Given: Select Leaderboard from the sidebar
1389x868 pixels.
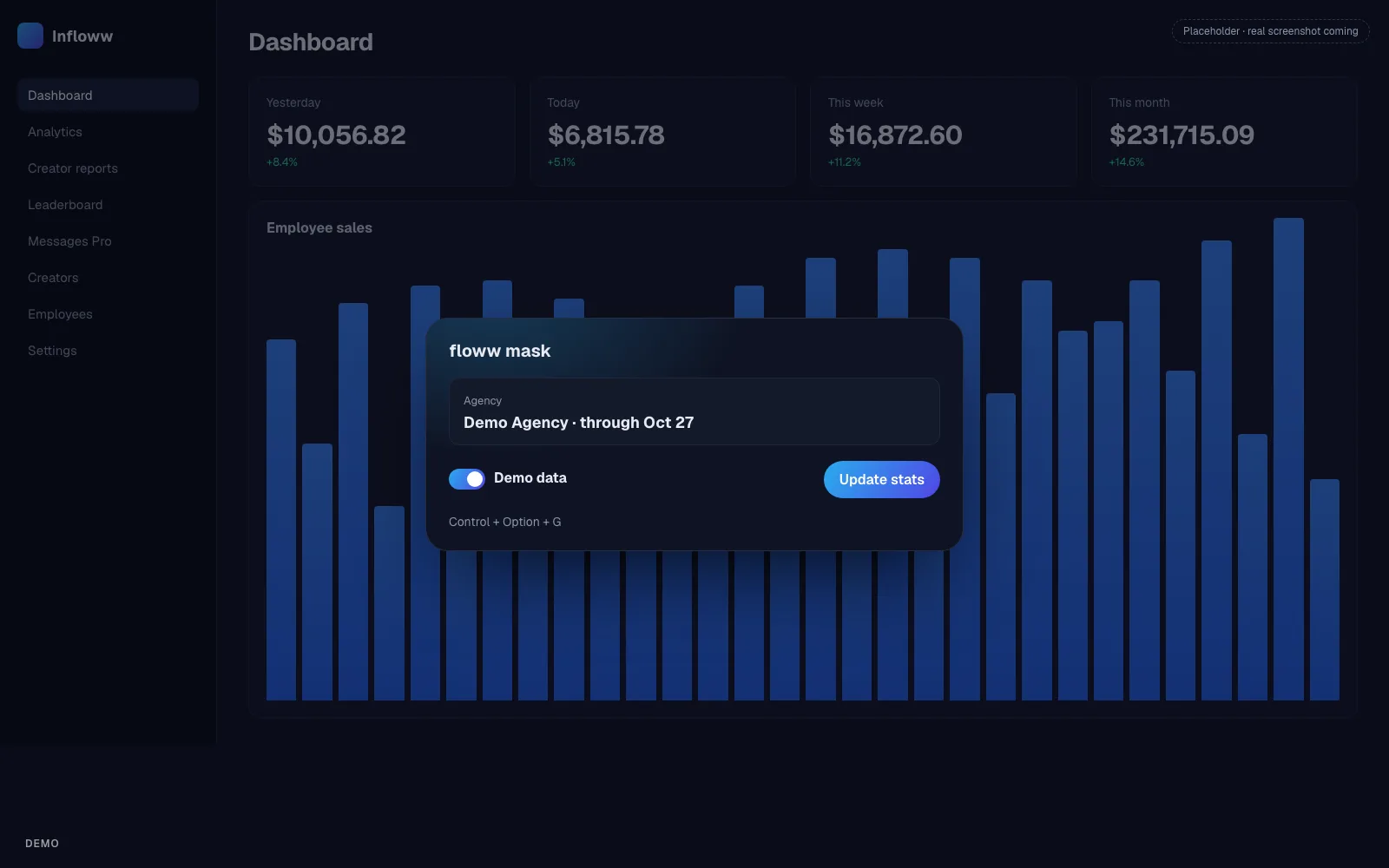Looking at the screenshot, I should (x=108, y=205).
